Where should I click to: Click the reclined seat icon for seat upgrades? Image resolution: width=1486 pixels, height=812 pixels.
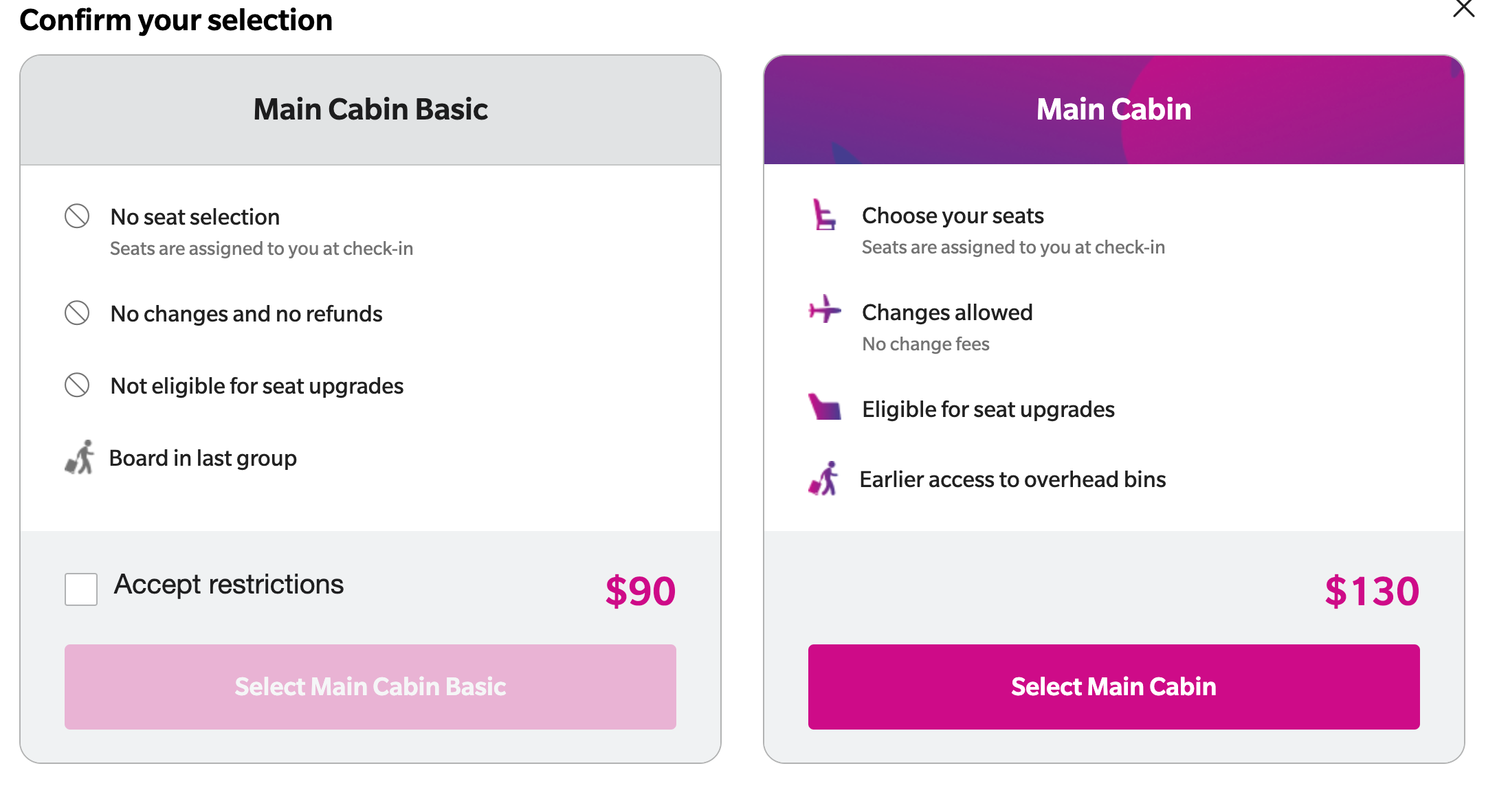pos(825,407)
